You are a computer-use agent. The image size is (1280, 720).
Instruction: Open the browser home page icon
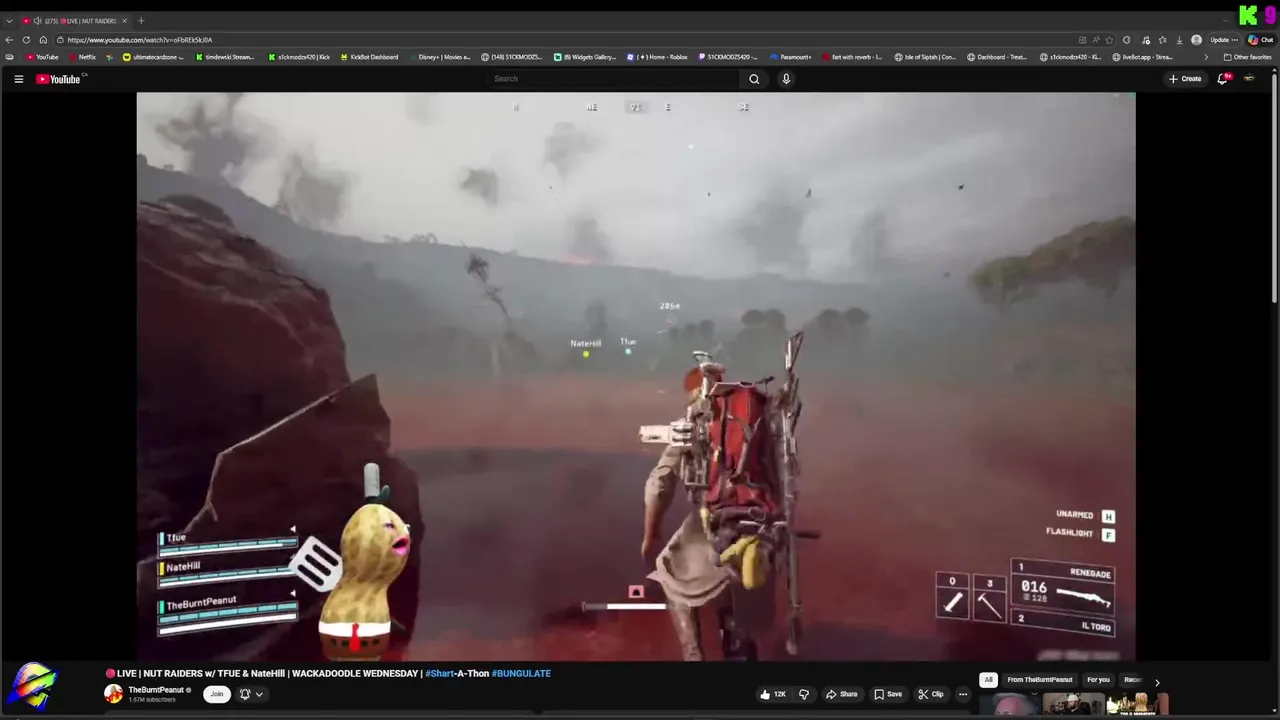[x=43, y=40]
